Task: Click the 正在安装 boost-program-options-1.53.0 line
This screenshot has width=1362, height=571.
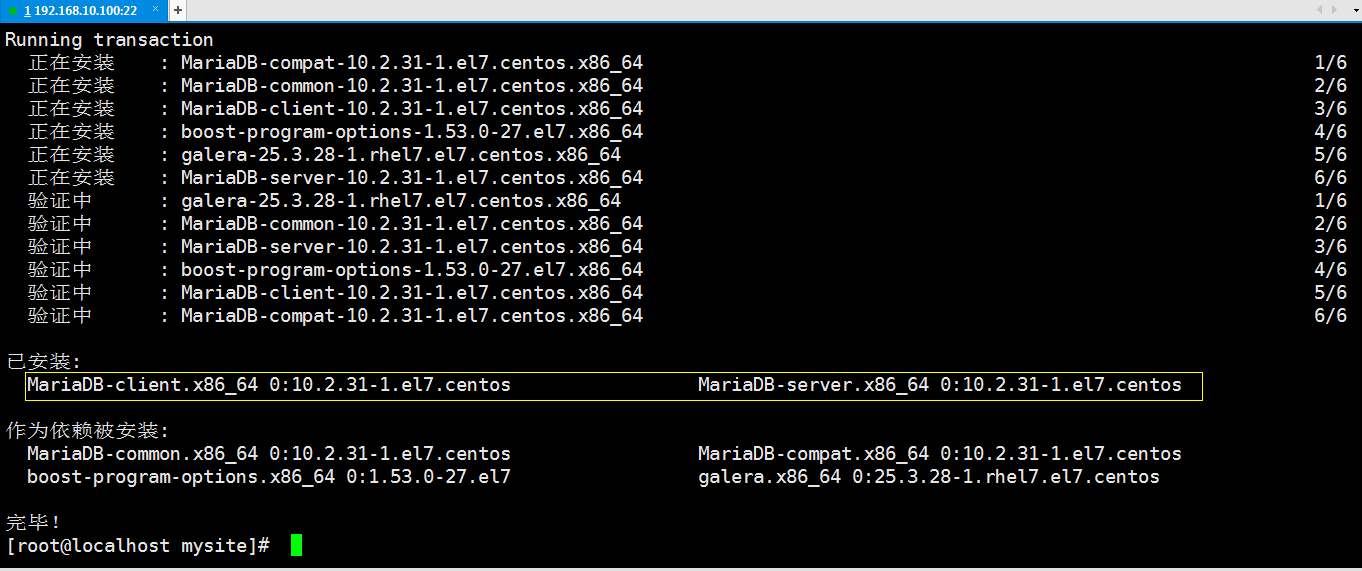Action: pyautogui.click(x=688, y=132)
